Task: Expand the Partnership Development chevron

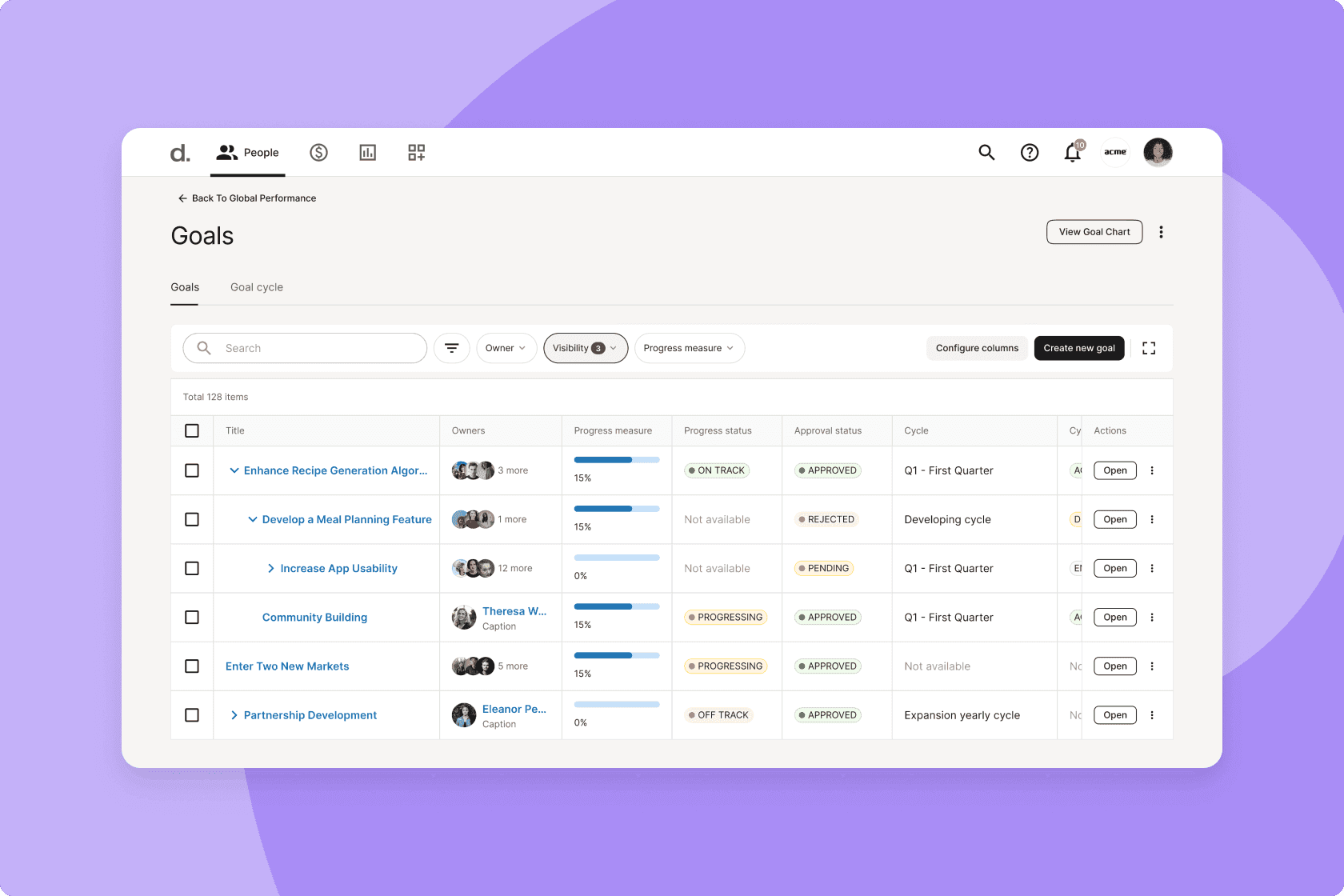Action: (x=234, y=715)
